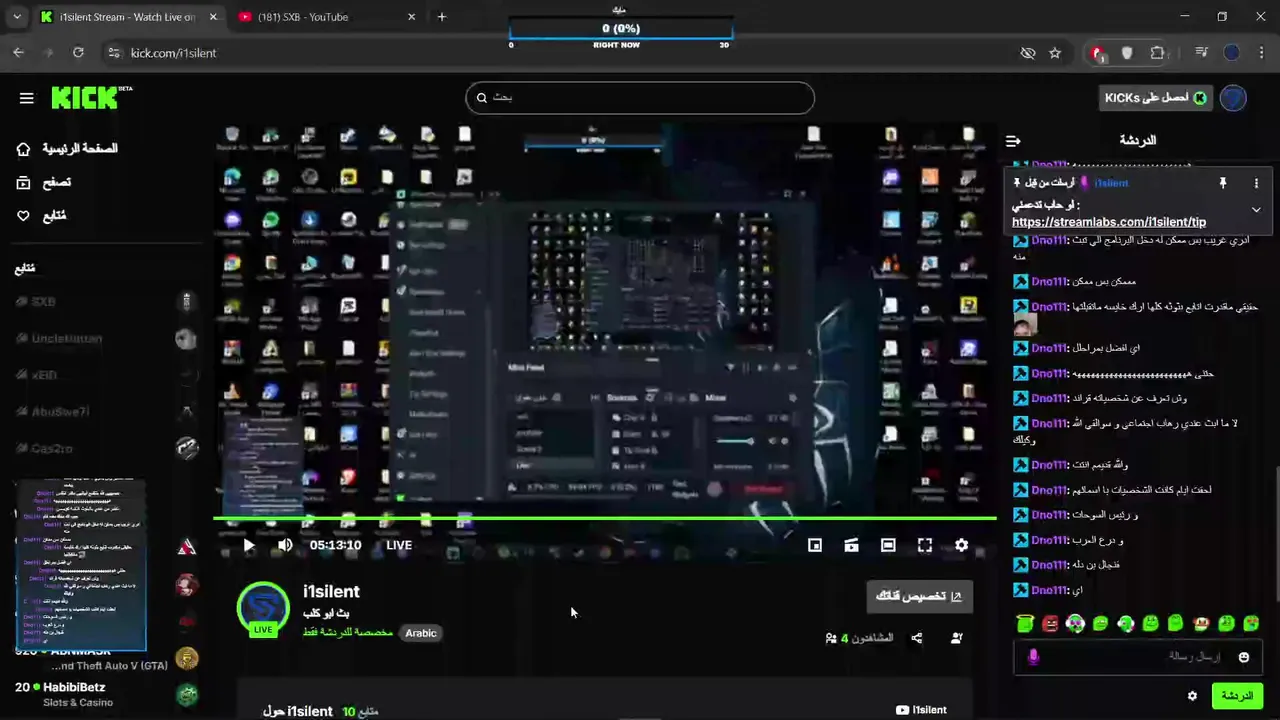Click the green الدردشة send button

1237,696
